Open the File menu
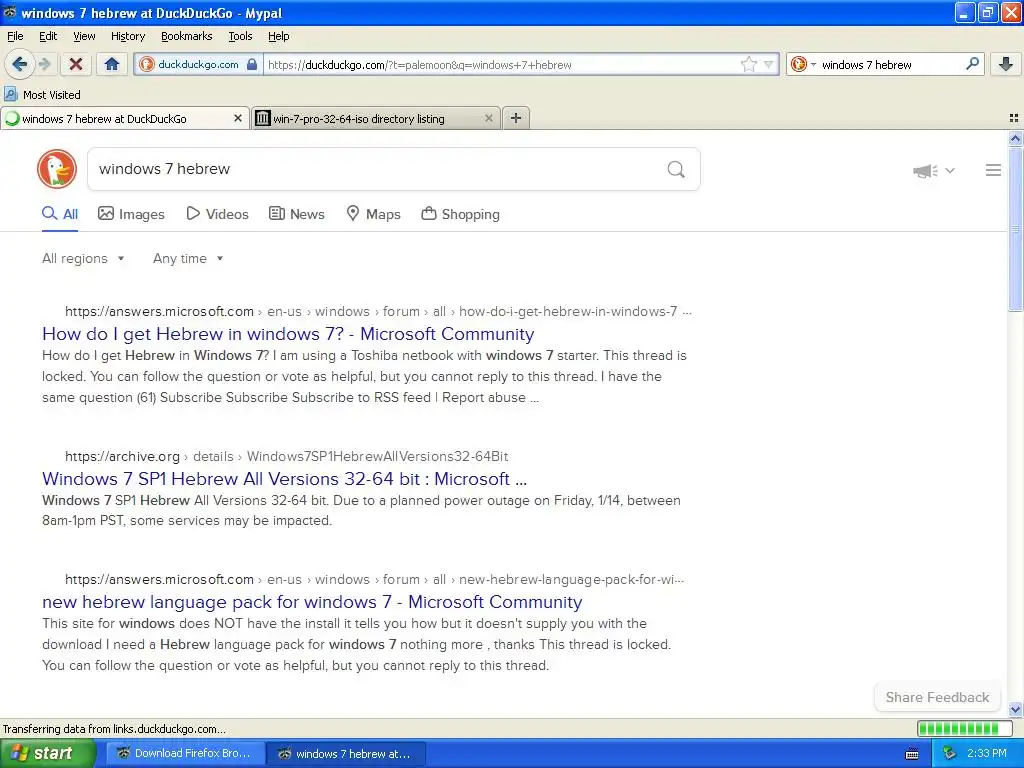Screen dimensions: 1024x768 pyautogui.click(x=15, y=36)
